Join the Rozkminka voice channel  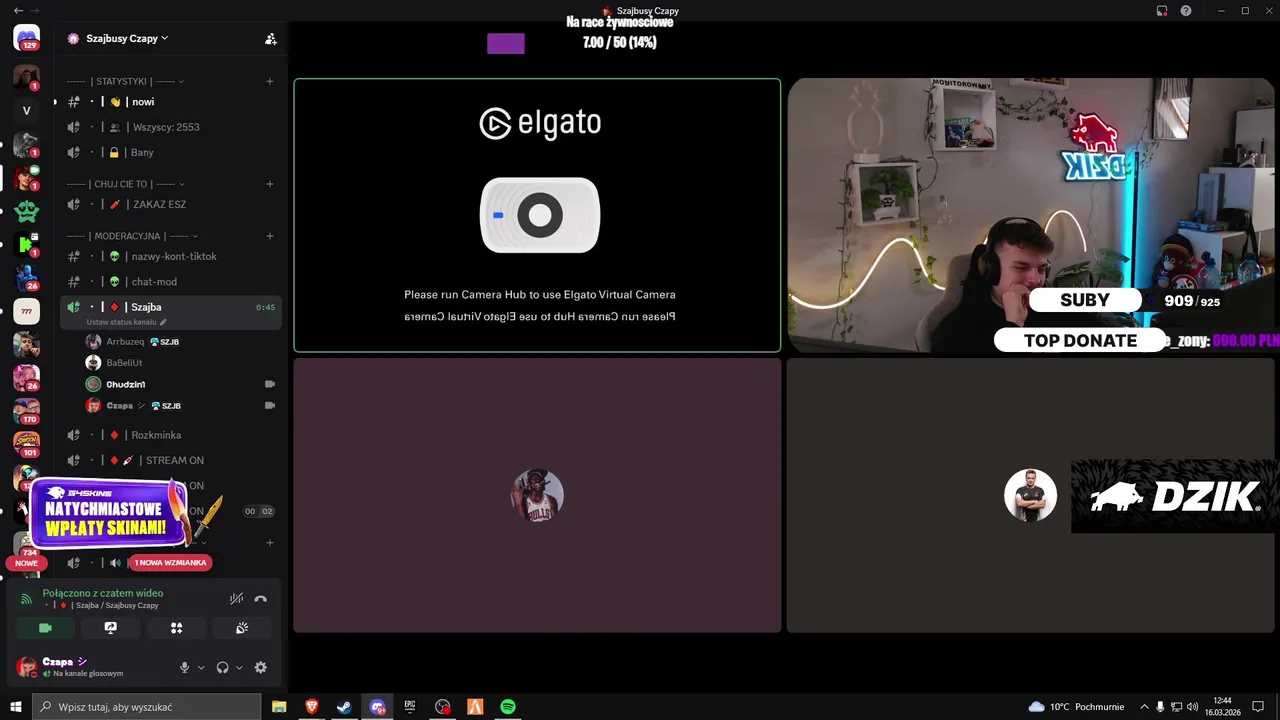coord(171,435)
